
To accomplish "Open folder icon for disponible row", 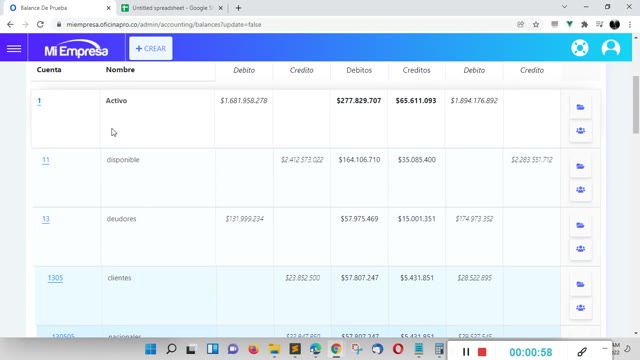I will coord(580,167).
